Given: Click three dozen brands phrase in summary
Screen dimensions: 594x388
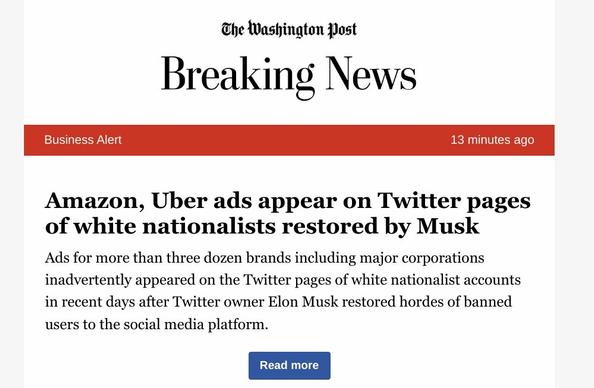Looking at the screenshot, I should [229, 258].
